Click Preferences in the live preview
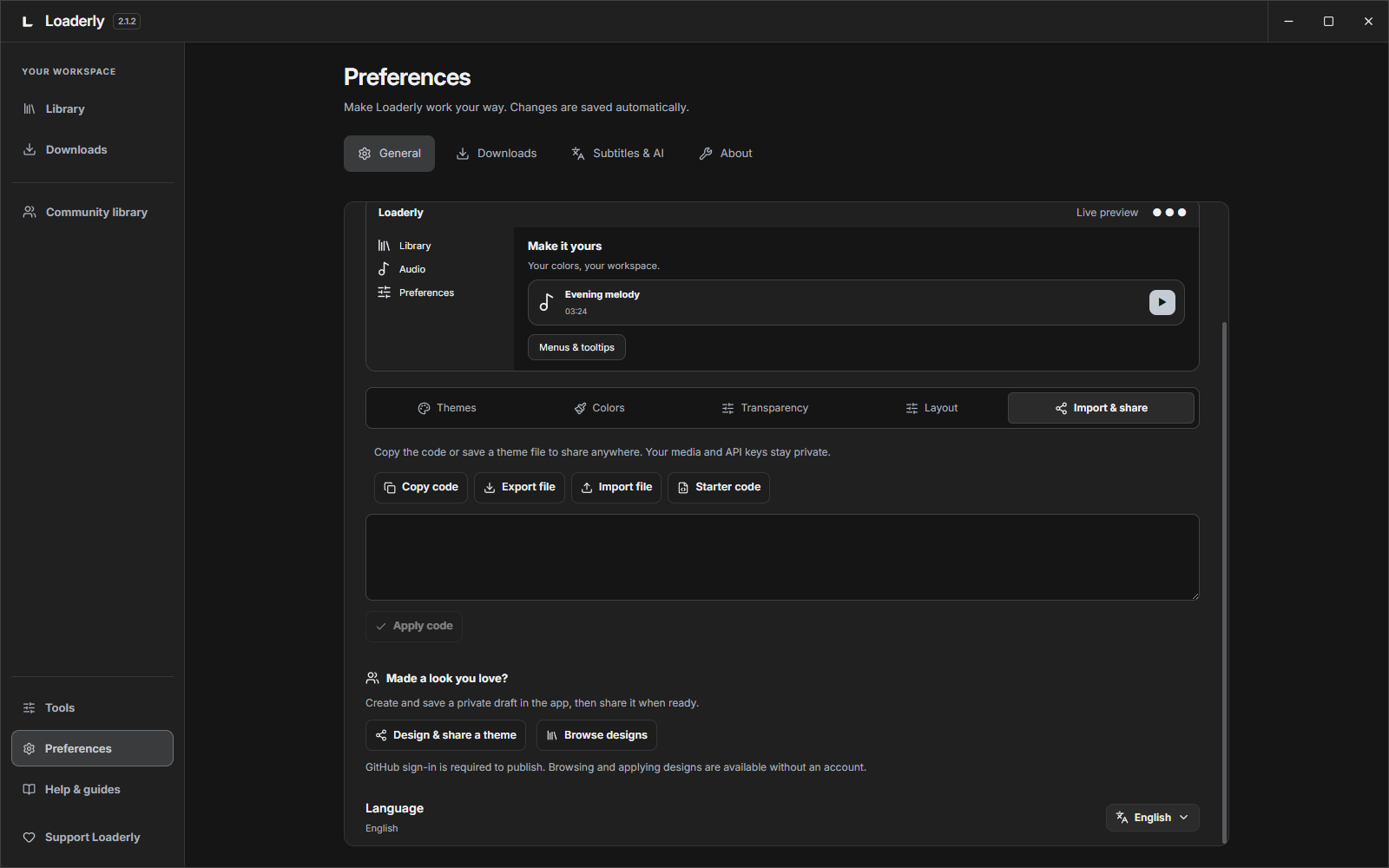The width and height of the screenshot is (1389, 868). click(x=417, y=293)
